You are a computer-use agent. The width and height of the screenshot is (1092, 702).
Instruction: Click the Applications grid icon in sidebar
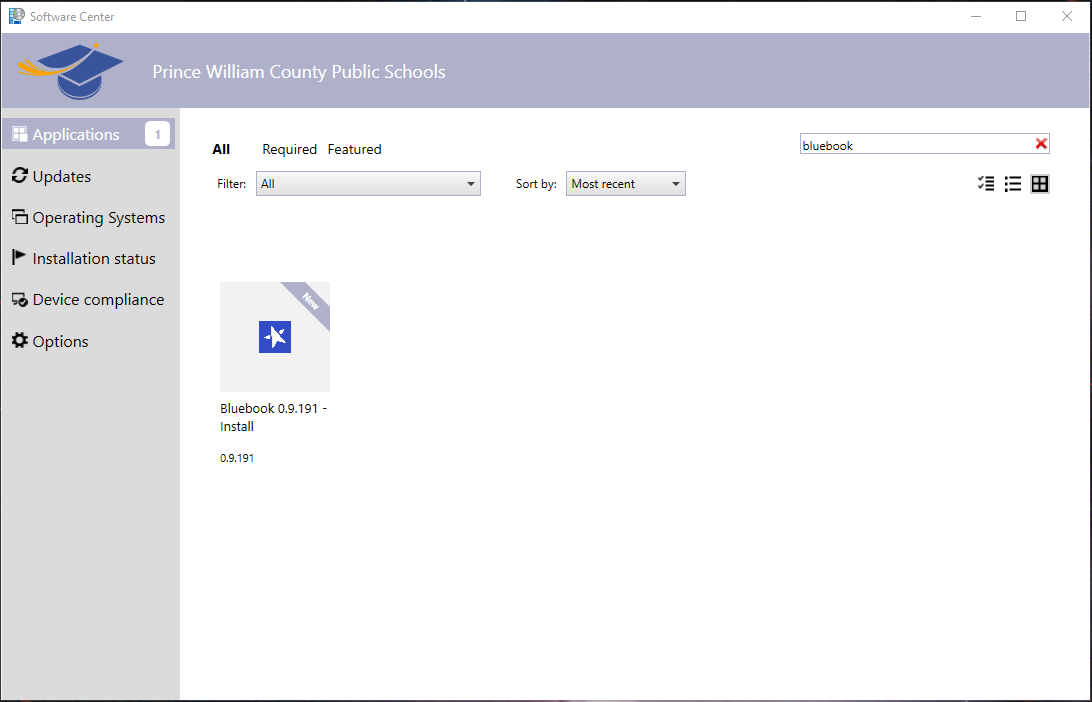coord(20,134)
